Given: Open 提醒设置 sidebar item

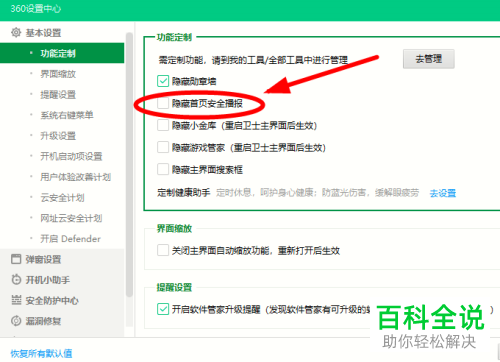Looking at the screenshot, I should (x=58, y=95).
